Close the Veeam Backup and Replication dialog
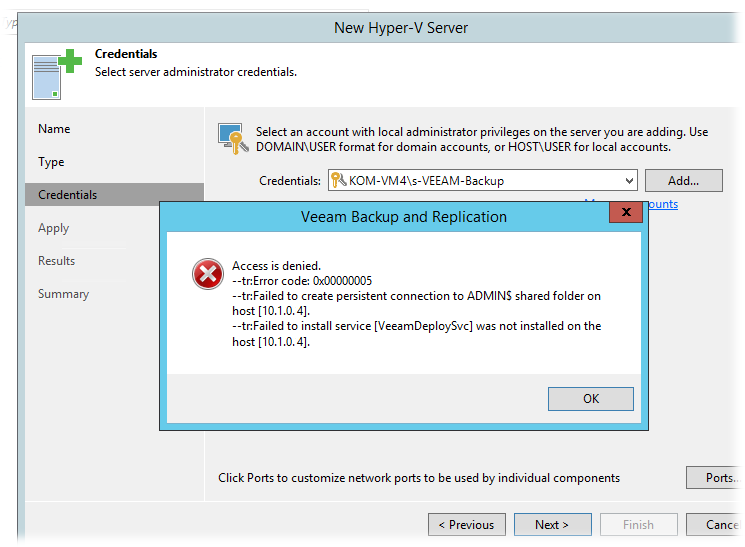The image size is (745, 547). [x=626, y=212]
